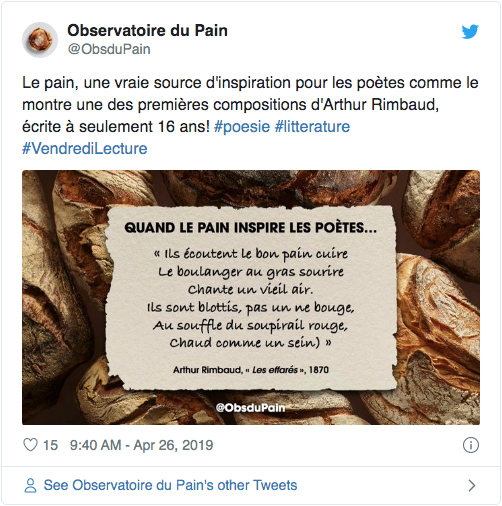
Task: Open the bread photo attached to tweet
Action: click(x=251, y=297)
